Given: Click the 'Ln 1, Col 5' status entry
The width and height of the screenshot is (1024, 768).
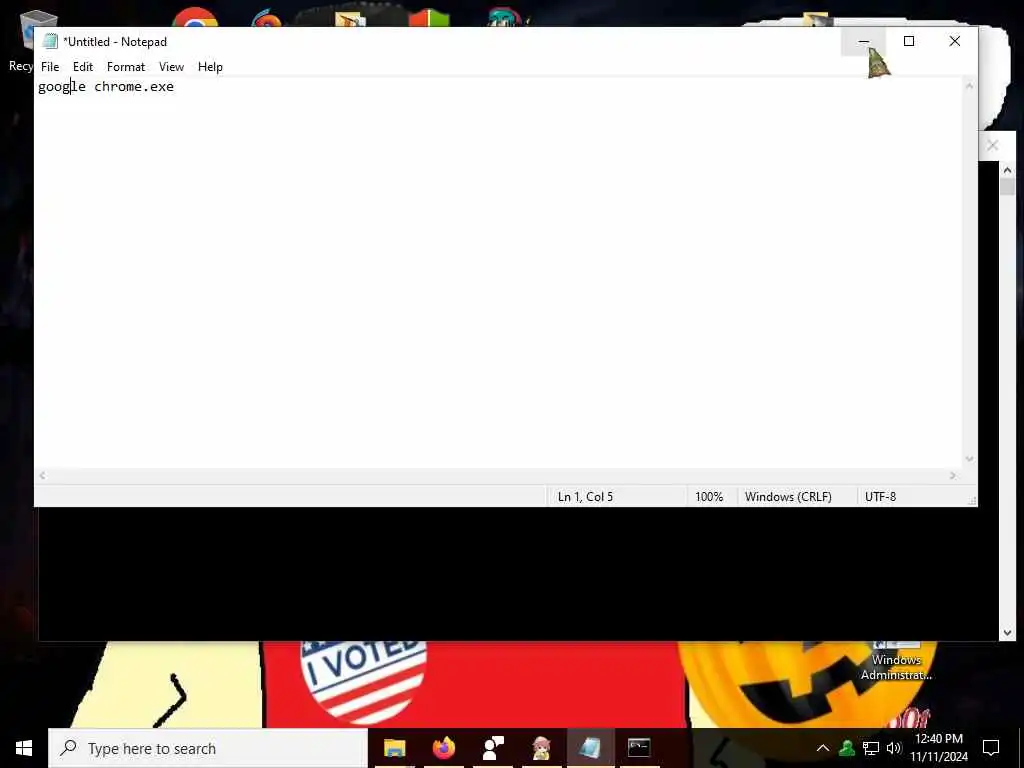Looking at the screenshot, I should (x=585, y=497).
